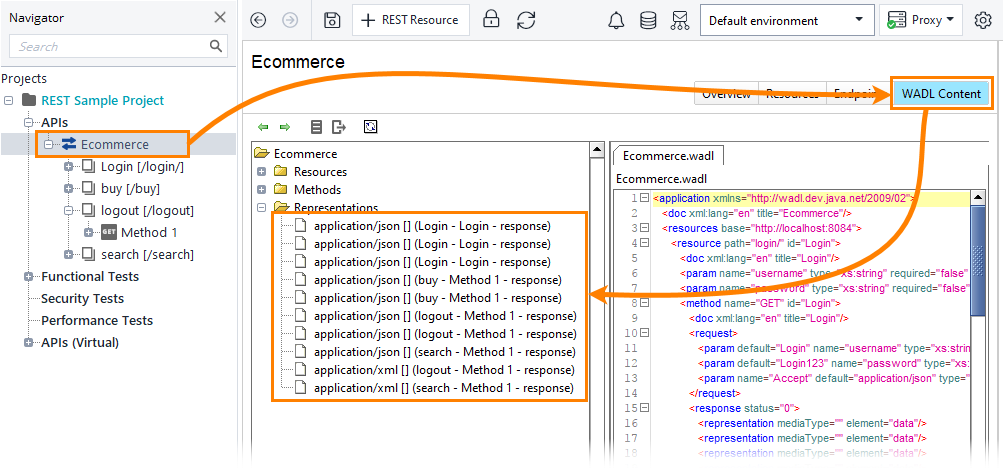Viewport: 1003px width, 469px height.
Task: Select application/json (search - Method 1 - response)
Action: coord(445,352)
